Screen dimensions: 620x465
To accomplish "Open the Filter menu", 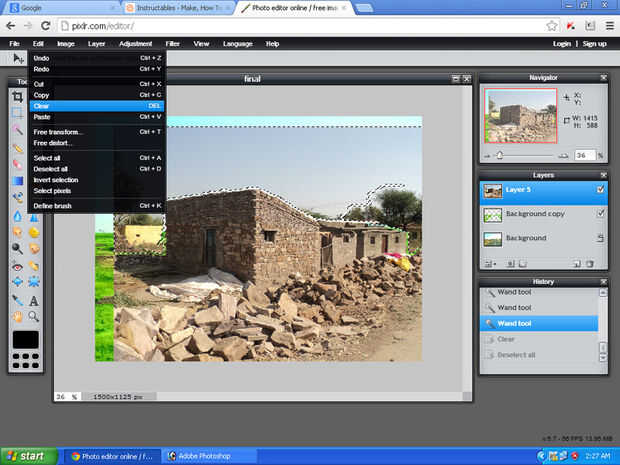I will pyautogui.click(x=172, y=43).
